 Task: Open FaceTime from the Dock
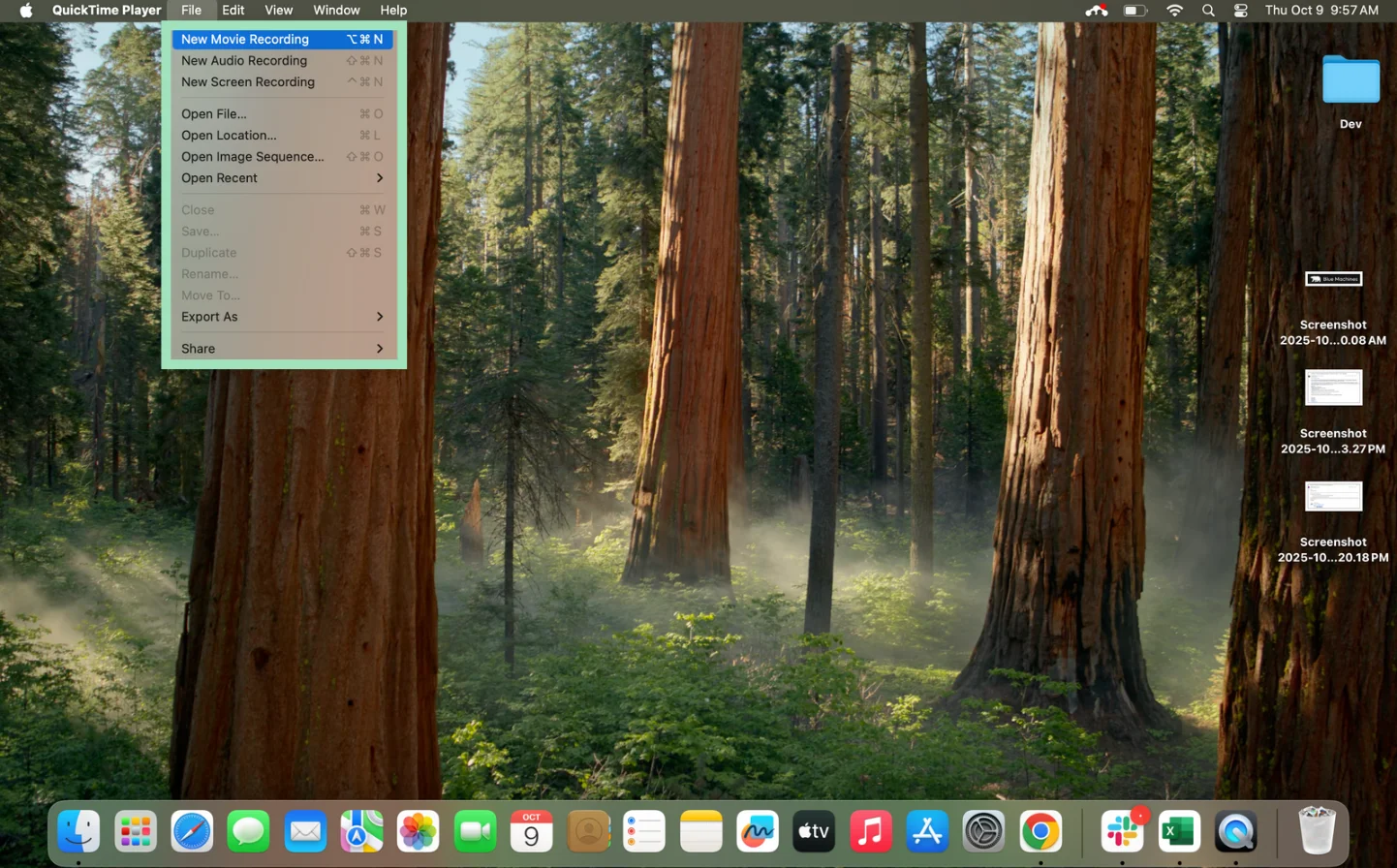point(475,830)
